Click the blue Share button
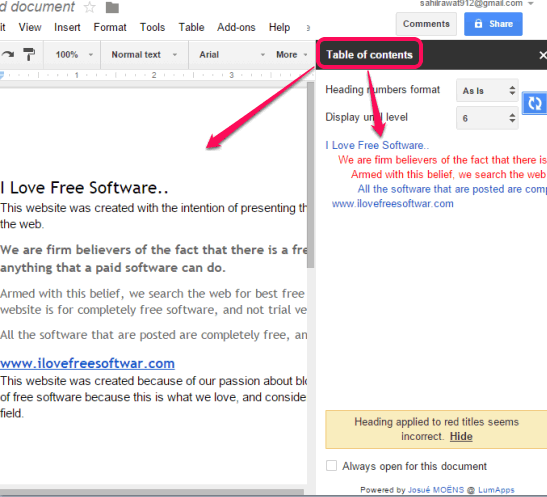 493,24
